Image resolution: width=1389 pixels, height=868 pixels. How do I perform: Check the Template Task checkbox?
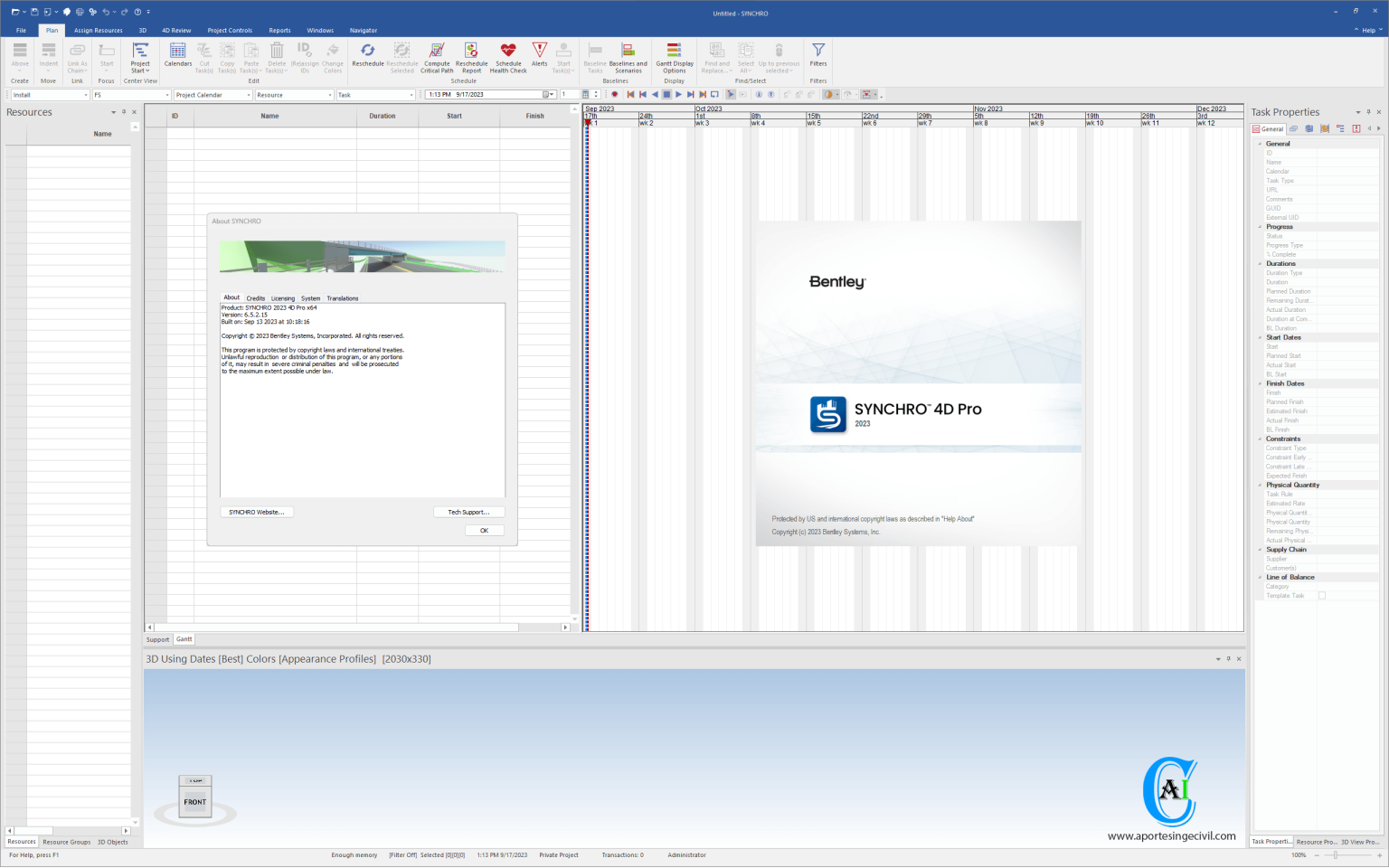pyautogui.click(x=1321, y=595)
